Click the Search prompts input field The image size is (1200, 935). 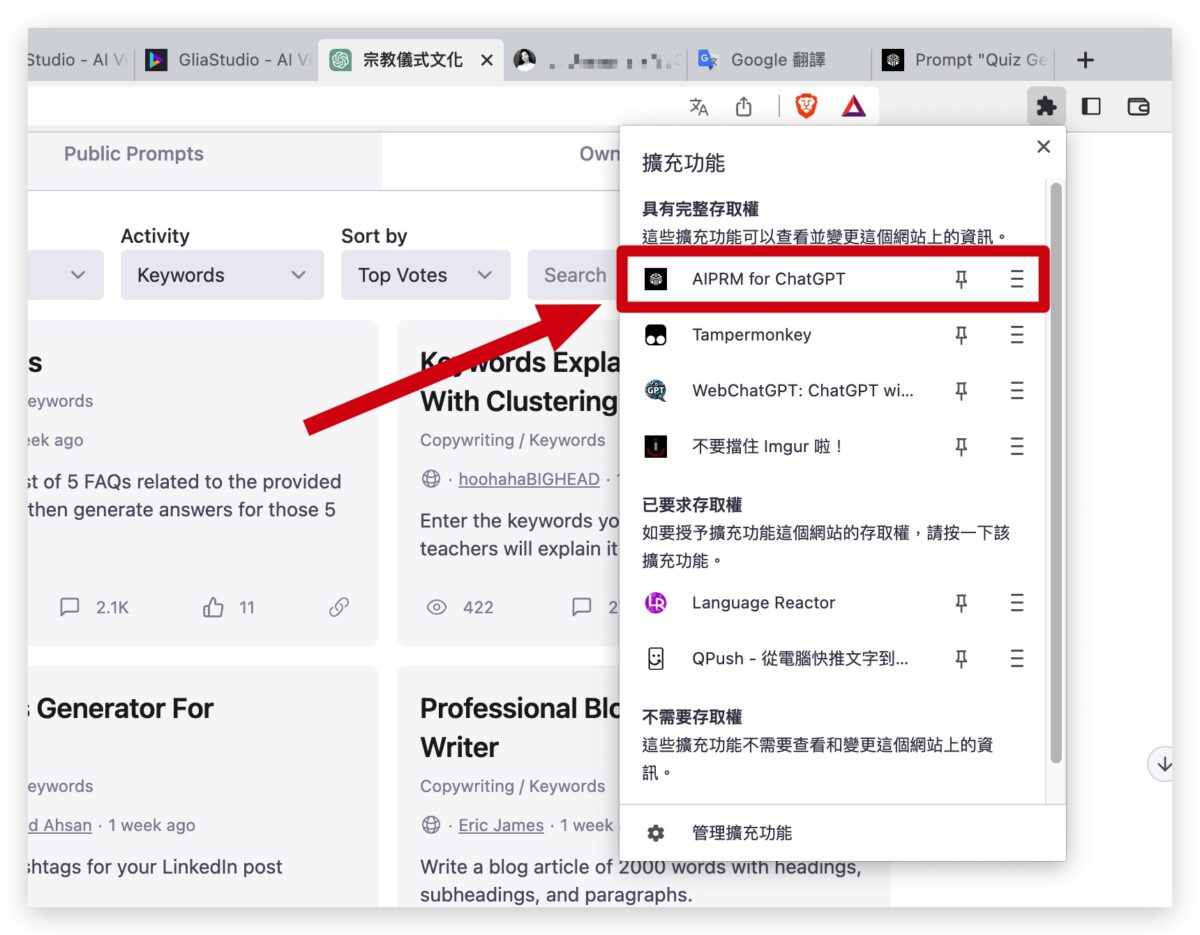point(574,275)
